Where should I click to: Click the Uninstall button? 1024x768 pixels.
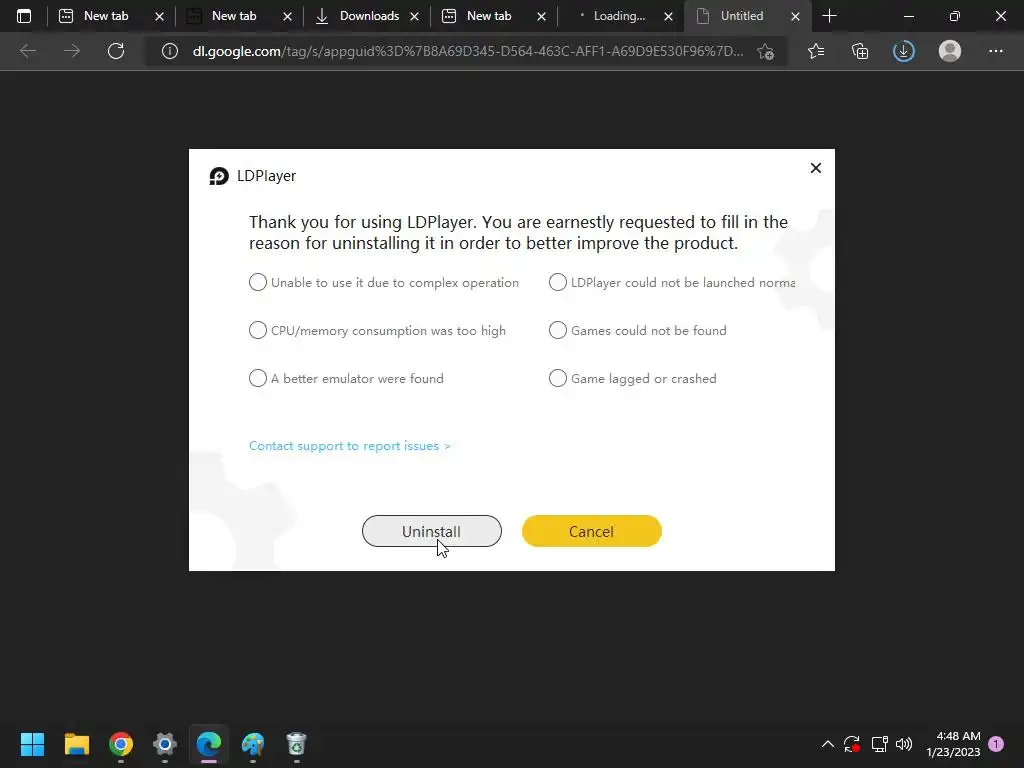tap(432, 531)
